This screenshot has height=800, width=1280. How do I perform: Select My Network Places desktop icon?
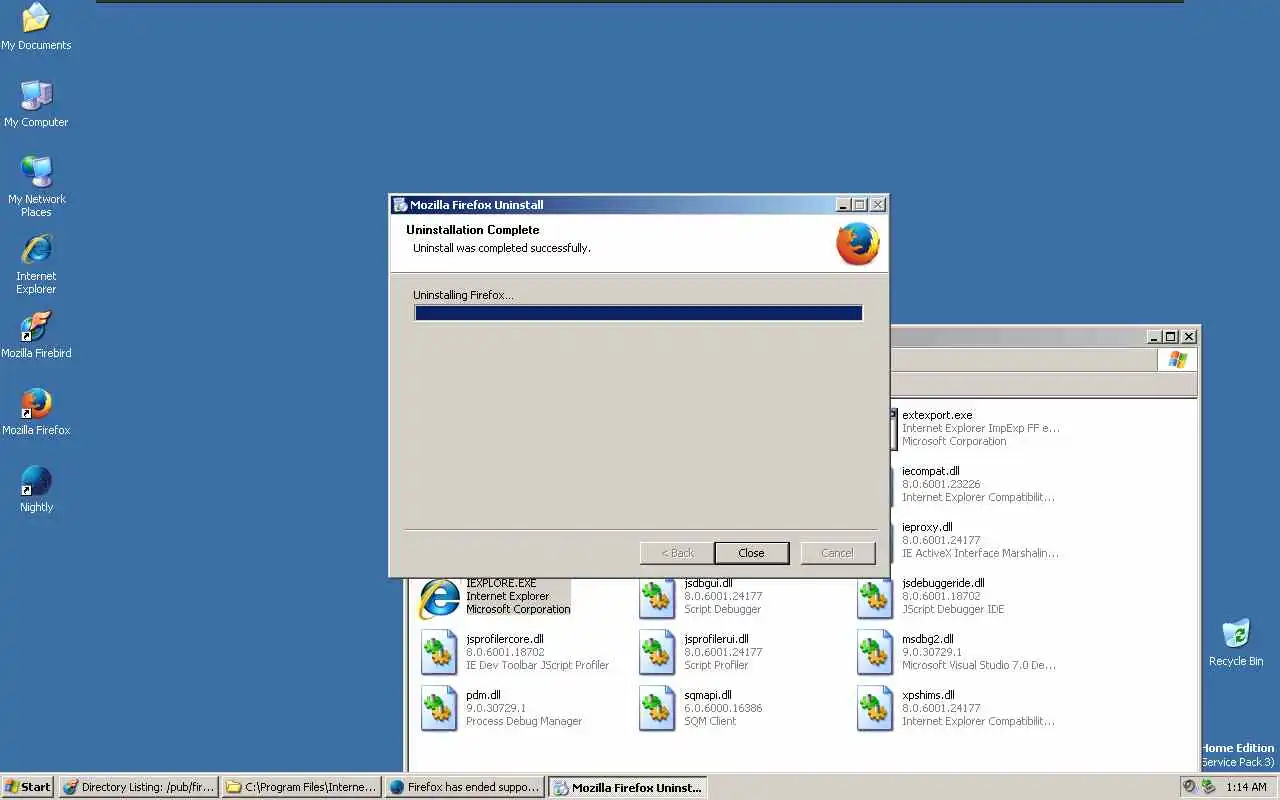(36, 187)
